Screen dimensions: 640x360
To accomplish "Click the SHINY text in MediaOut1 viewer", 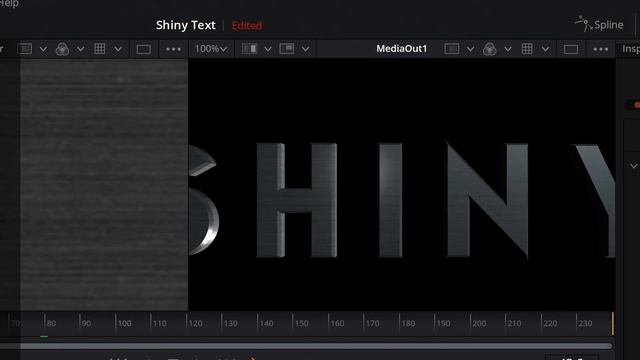I will 402,200.
